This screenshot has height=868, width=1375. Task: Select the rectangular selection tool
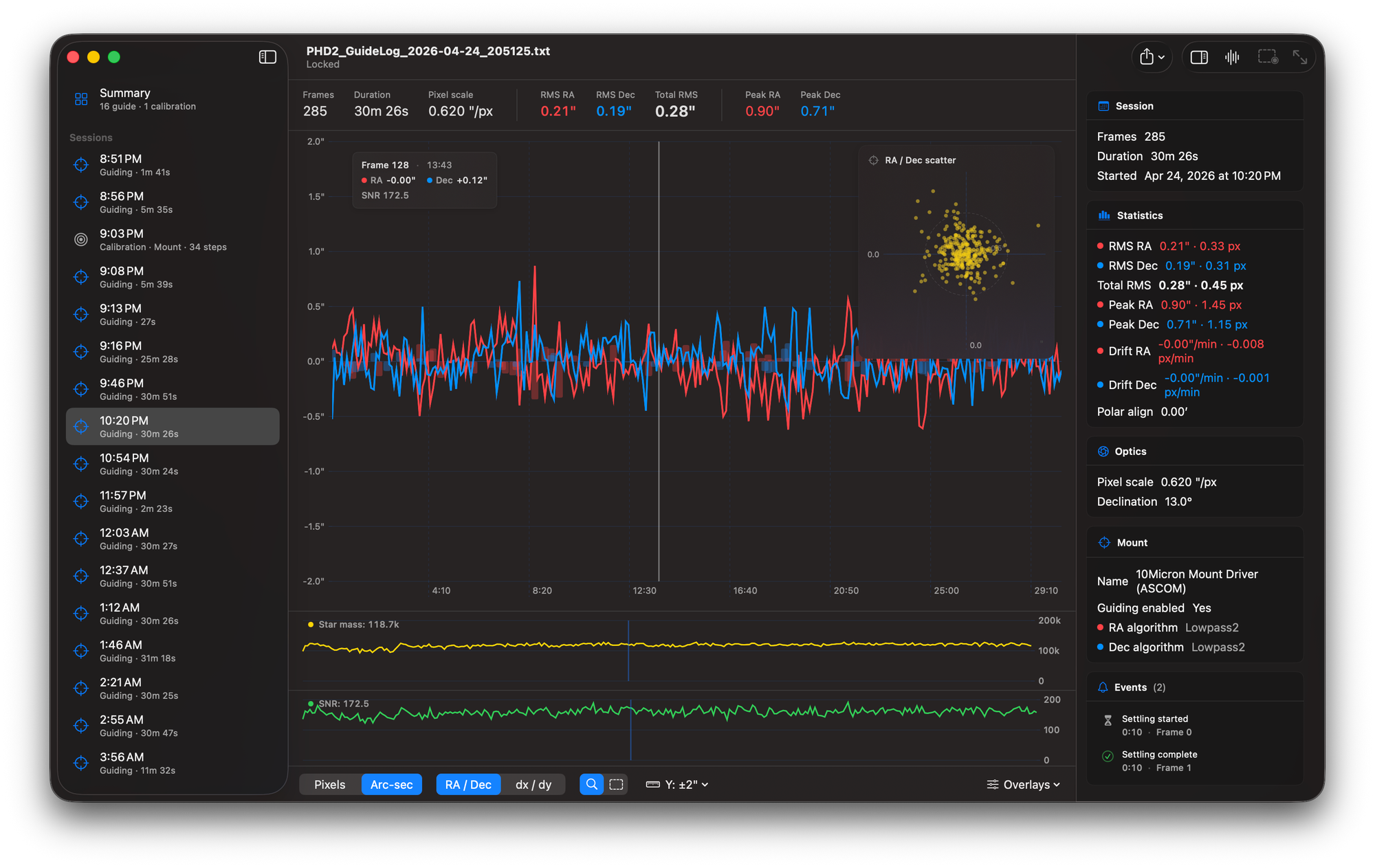[x=617, y=784]
